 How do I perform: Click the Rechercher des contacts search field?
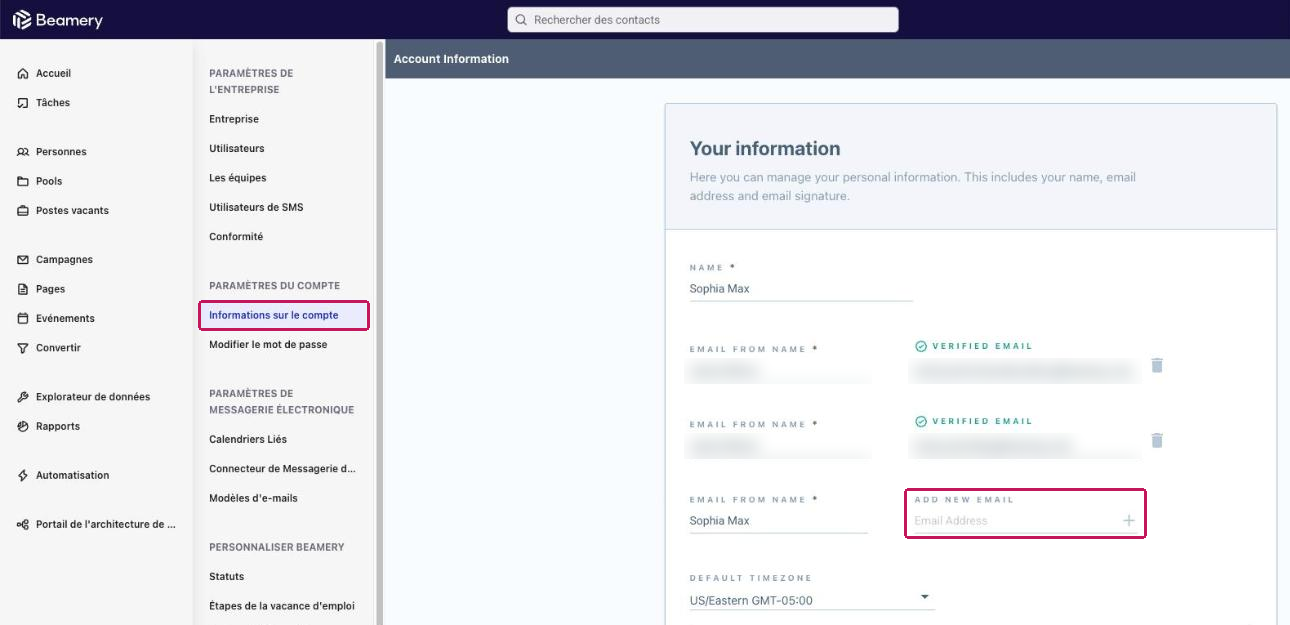tap(703, 20)
